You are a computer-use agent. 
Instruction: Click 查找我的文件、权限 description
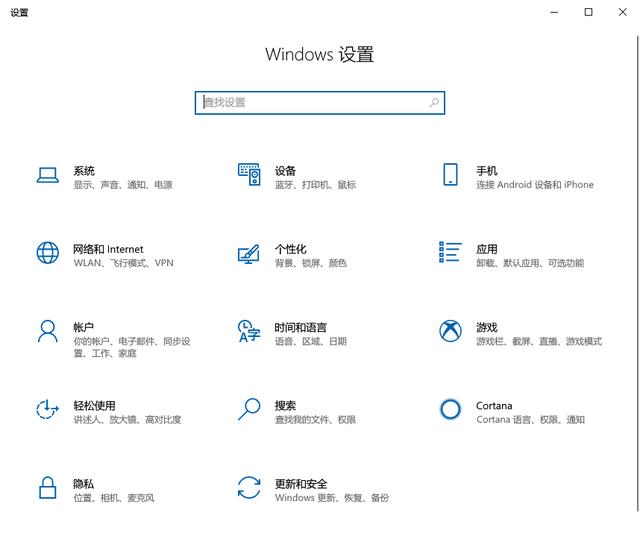coord(316,420)
